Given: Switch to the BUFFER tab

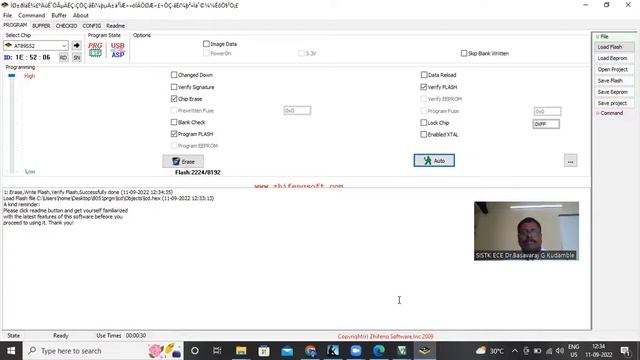Looking at the screenshot, I should click(41, 26).
